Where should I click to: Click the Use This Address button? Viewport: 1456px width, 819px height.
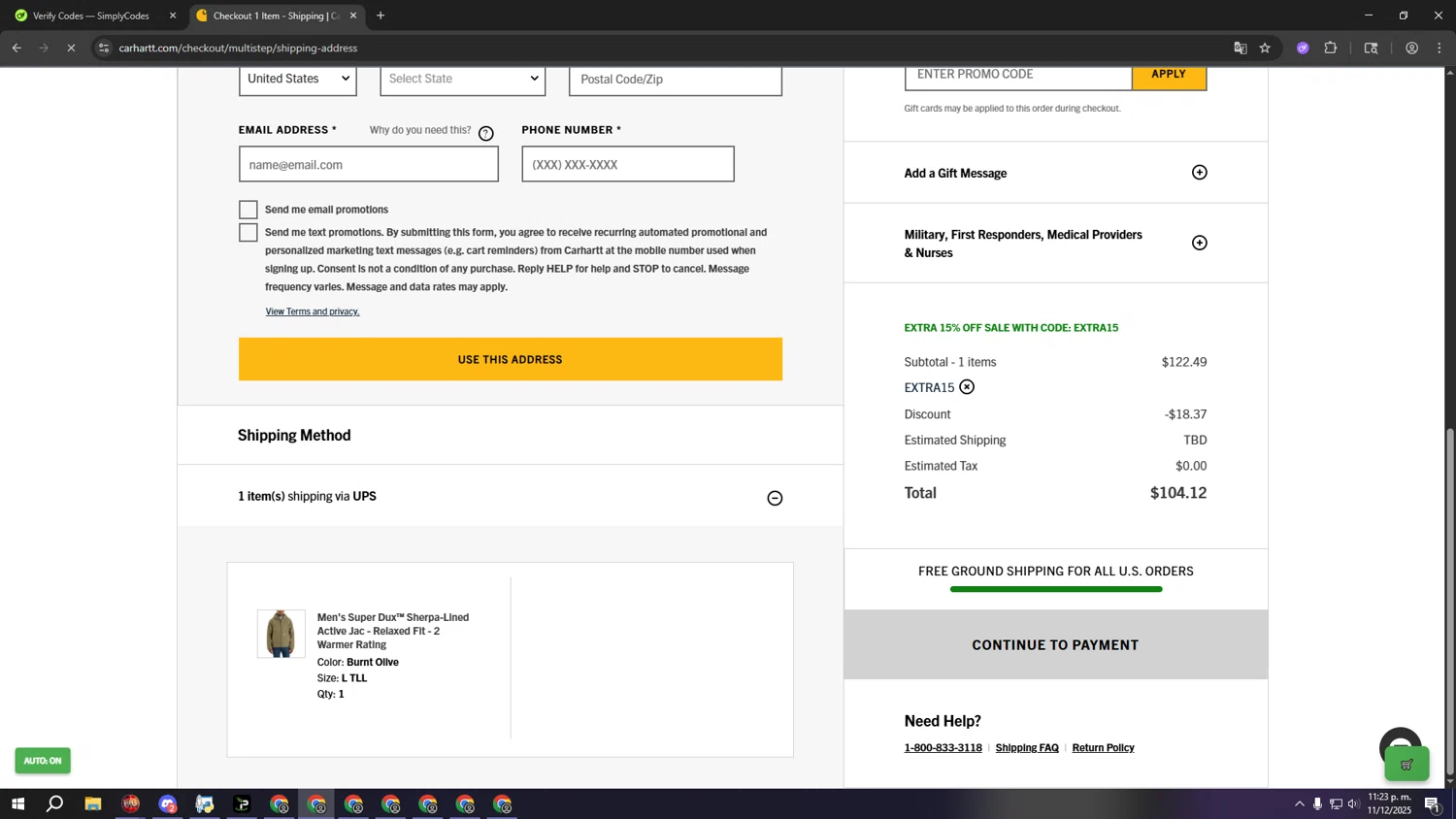510,359
